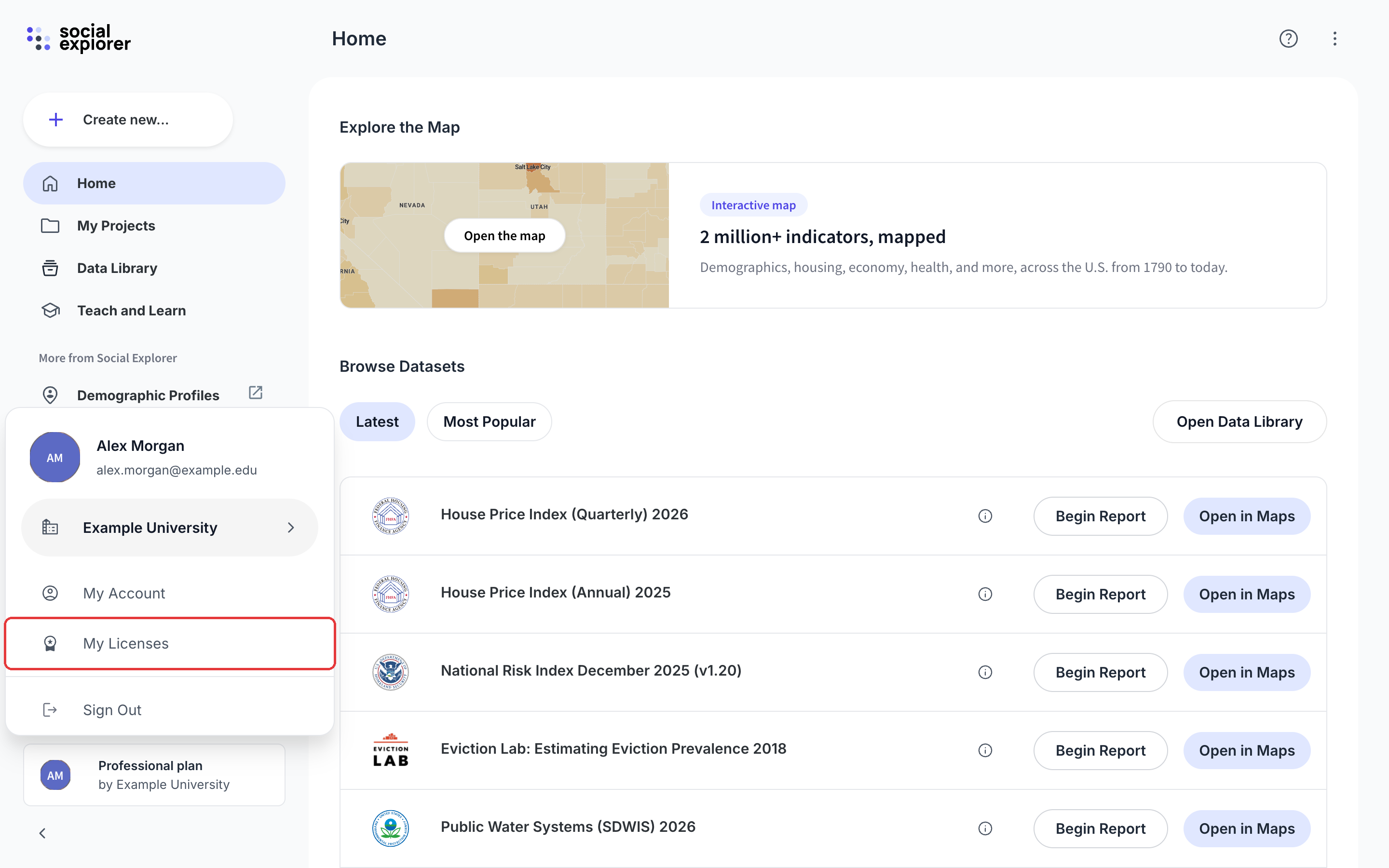Click the My Account person icon
1389x868 pixels.
50,593
